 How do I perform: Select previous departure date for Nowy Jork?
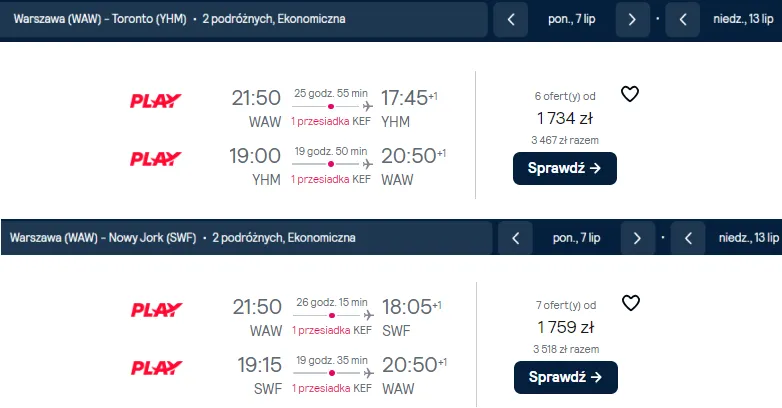(516, 238)
